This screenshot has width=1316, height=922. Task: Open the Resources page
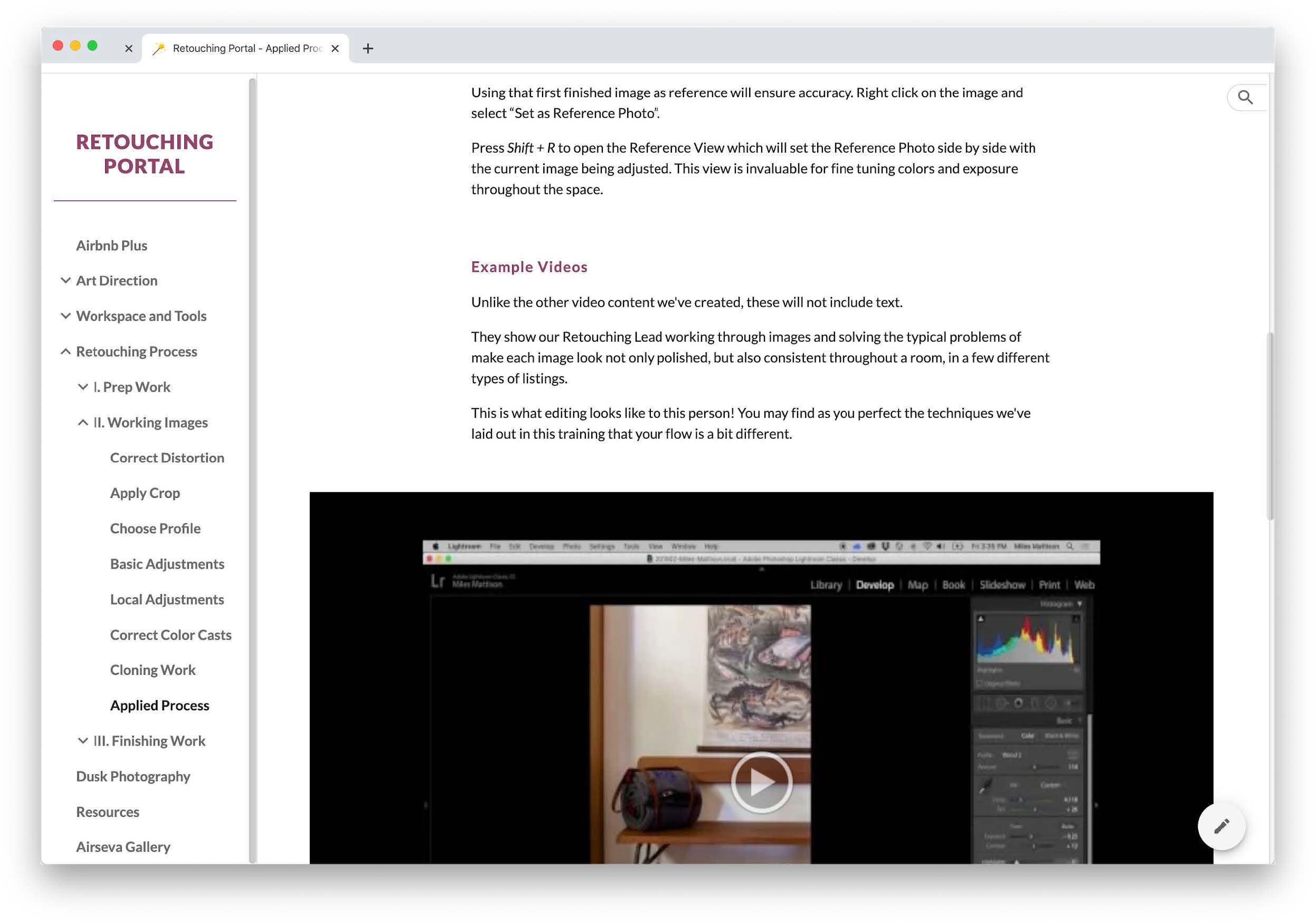pyautogui.click(x=108, y=812)
